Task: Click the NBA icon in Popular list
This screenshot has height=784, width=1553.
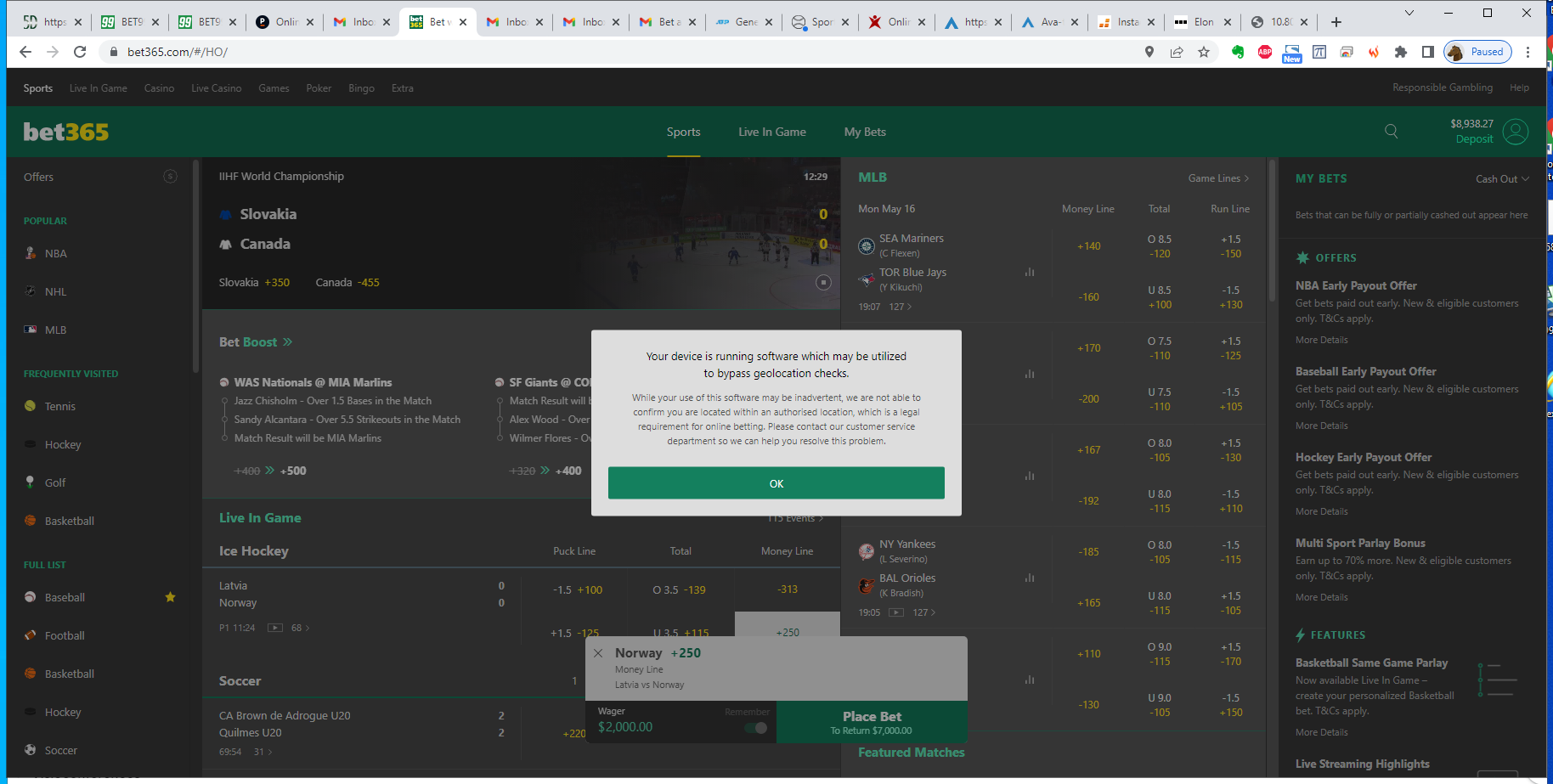Action: pos(31,253)
